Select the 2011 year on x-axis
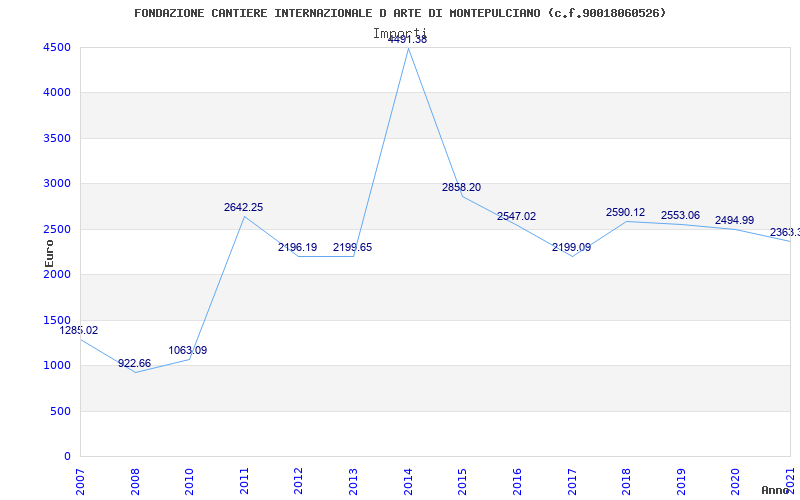The image size is (800, 500). point(244,479)
